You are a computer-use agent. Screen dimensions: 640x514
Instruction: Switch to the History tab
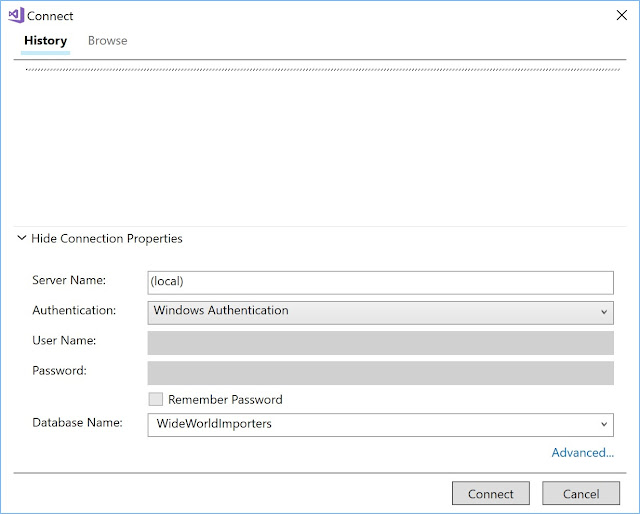[x=45, y=41]
